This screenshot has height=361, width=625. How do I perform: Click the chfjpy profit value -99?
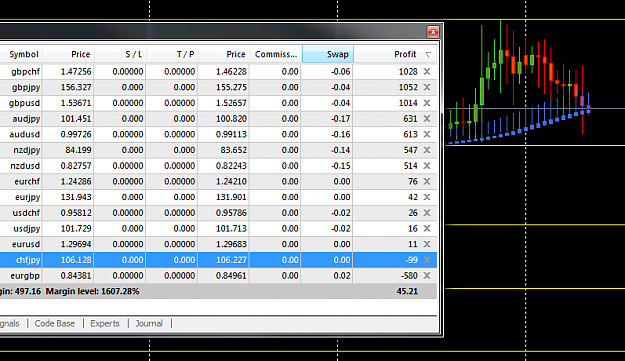[411, 260]
